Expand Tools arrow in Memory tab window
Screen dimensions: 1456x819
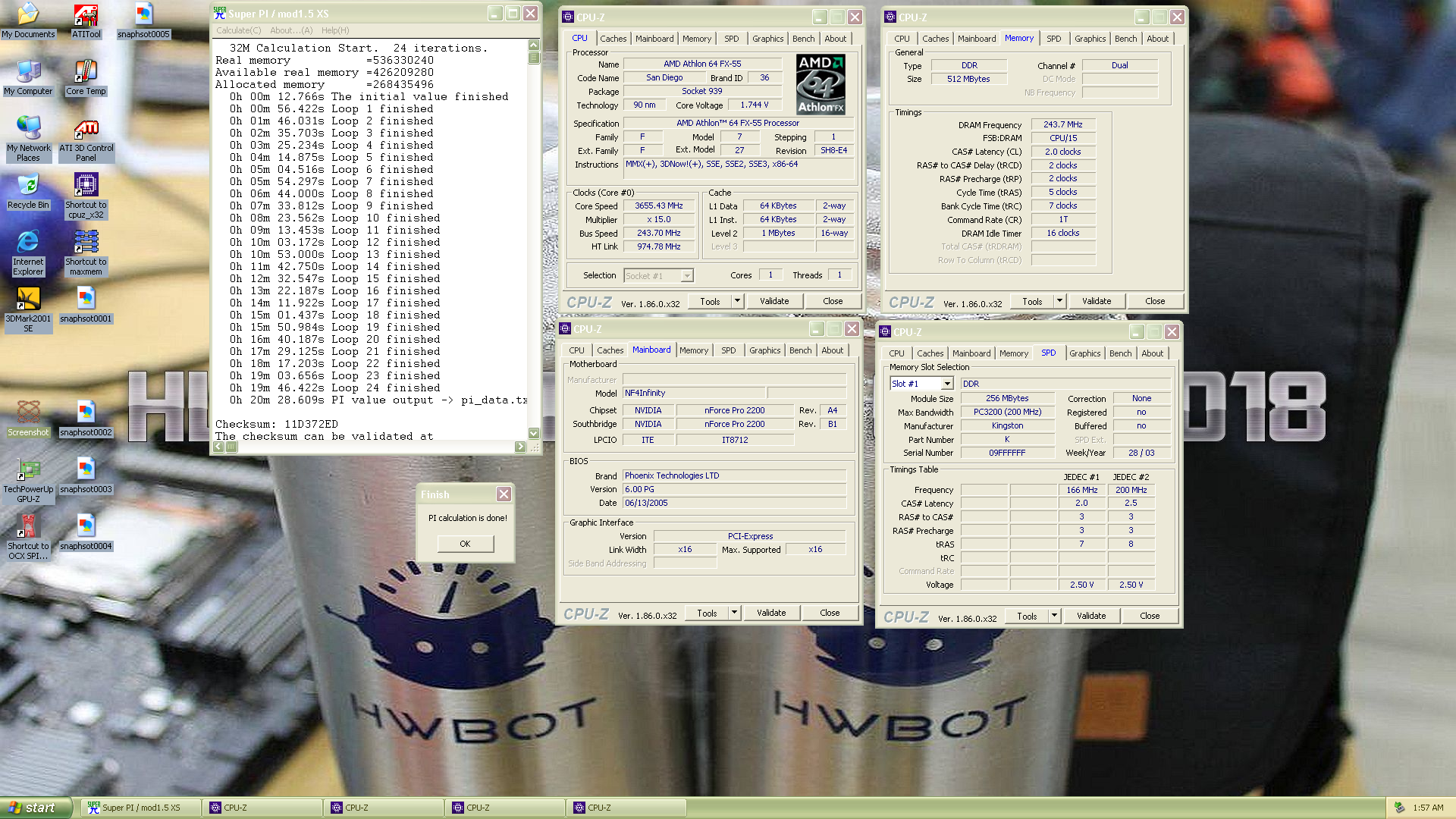click(x=1059, y=301)
